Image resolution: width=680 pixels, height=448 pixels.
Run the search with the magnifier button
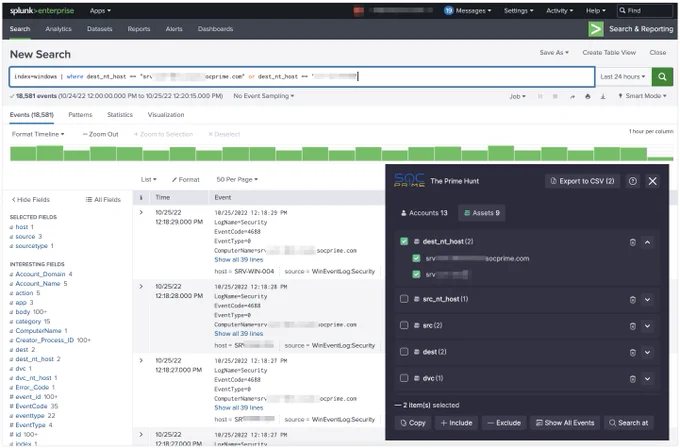[662, 77]
